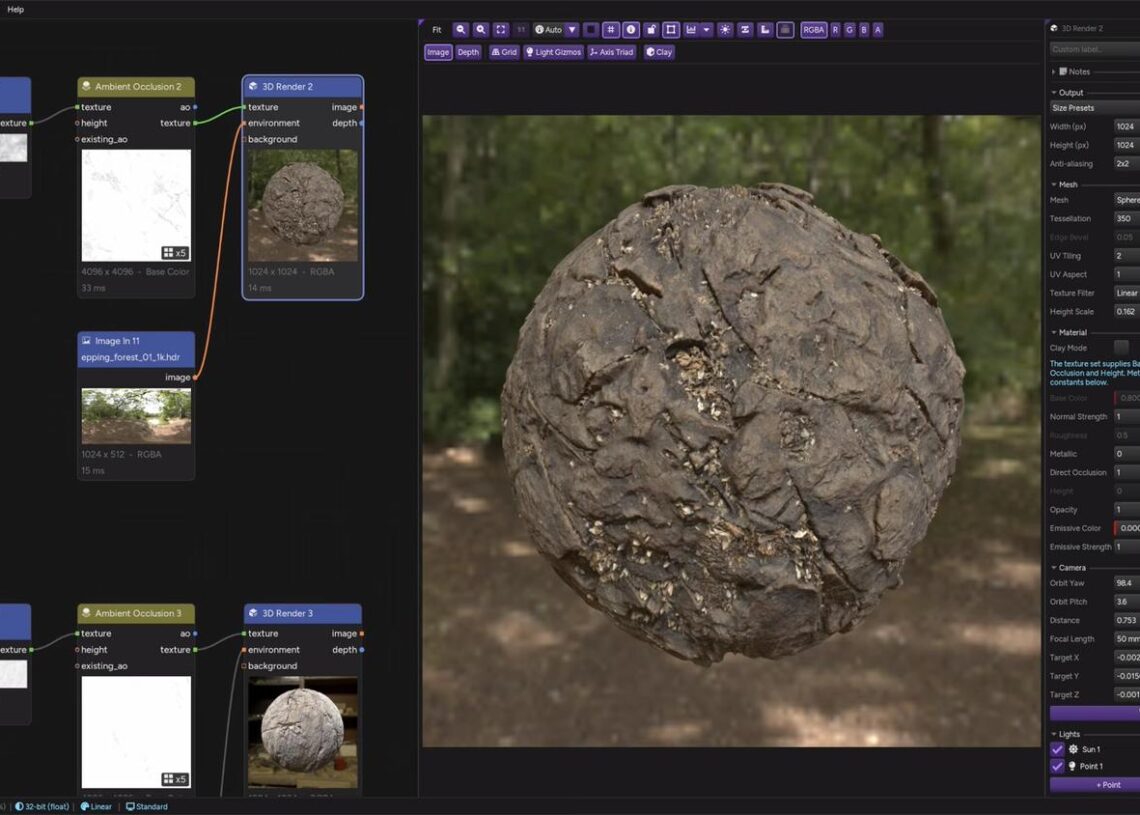Toggle the A channel view
This screenshot has width=1140, height=815.
coord(878,30)
